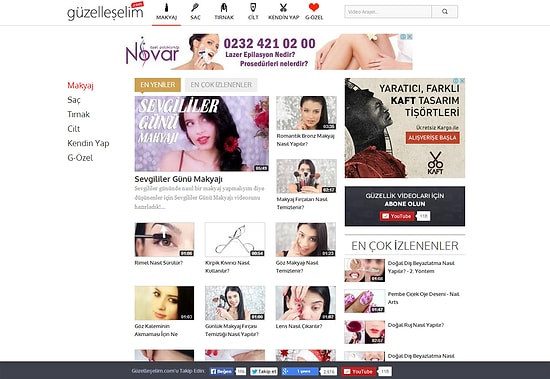
Task: Open the Lens Nasıl Çıkarılır thumbnail
Action: click(x=306, y=303)
